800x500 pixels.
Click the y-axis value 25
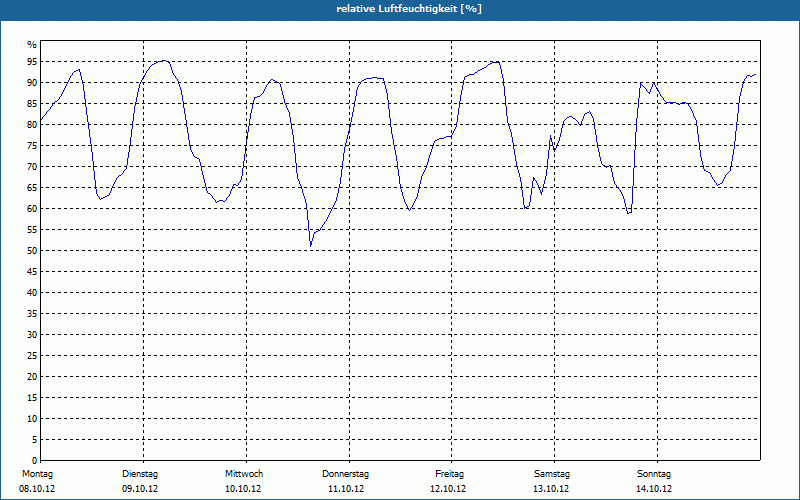(32, 356)
